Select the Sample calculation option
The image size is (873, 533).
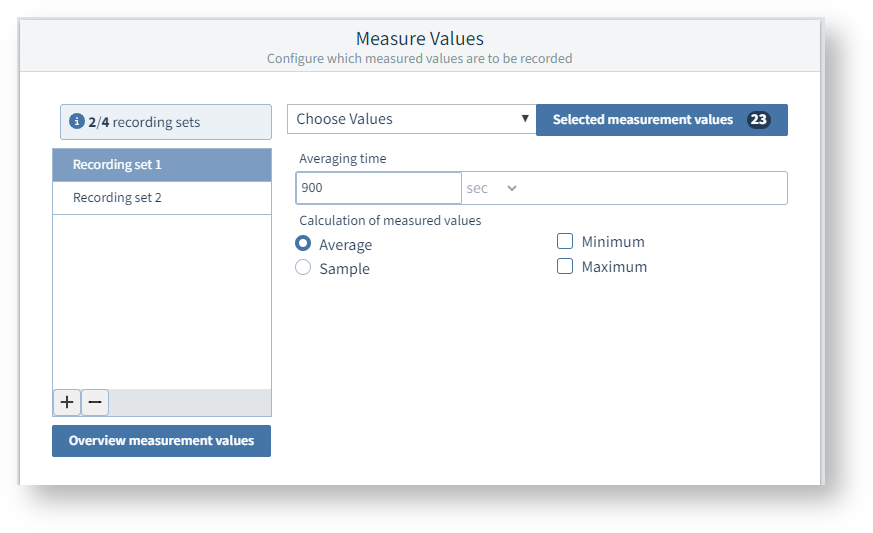tap(303, 268)
